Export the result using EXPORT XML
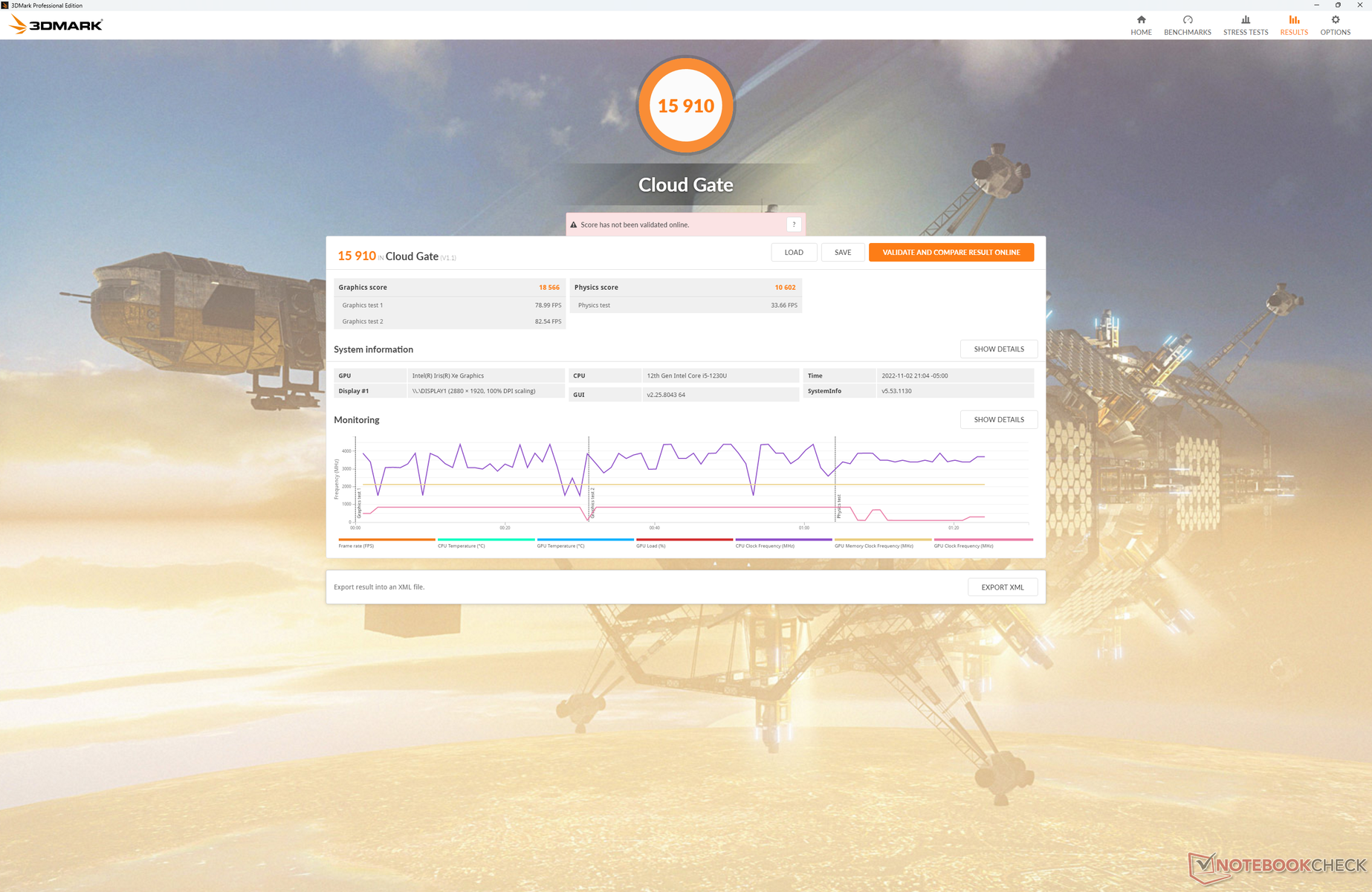 (x=1003, y=587)
